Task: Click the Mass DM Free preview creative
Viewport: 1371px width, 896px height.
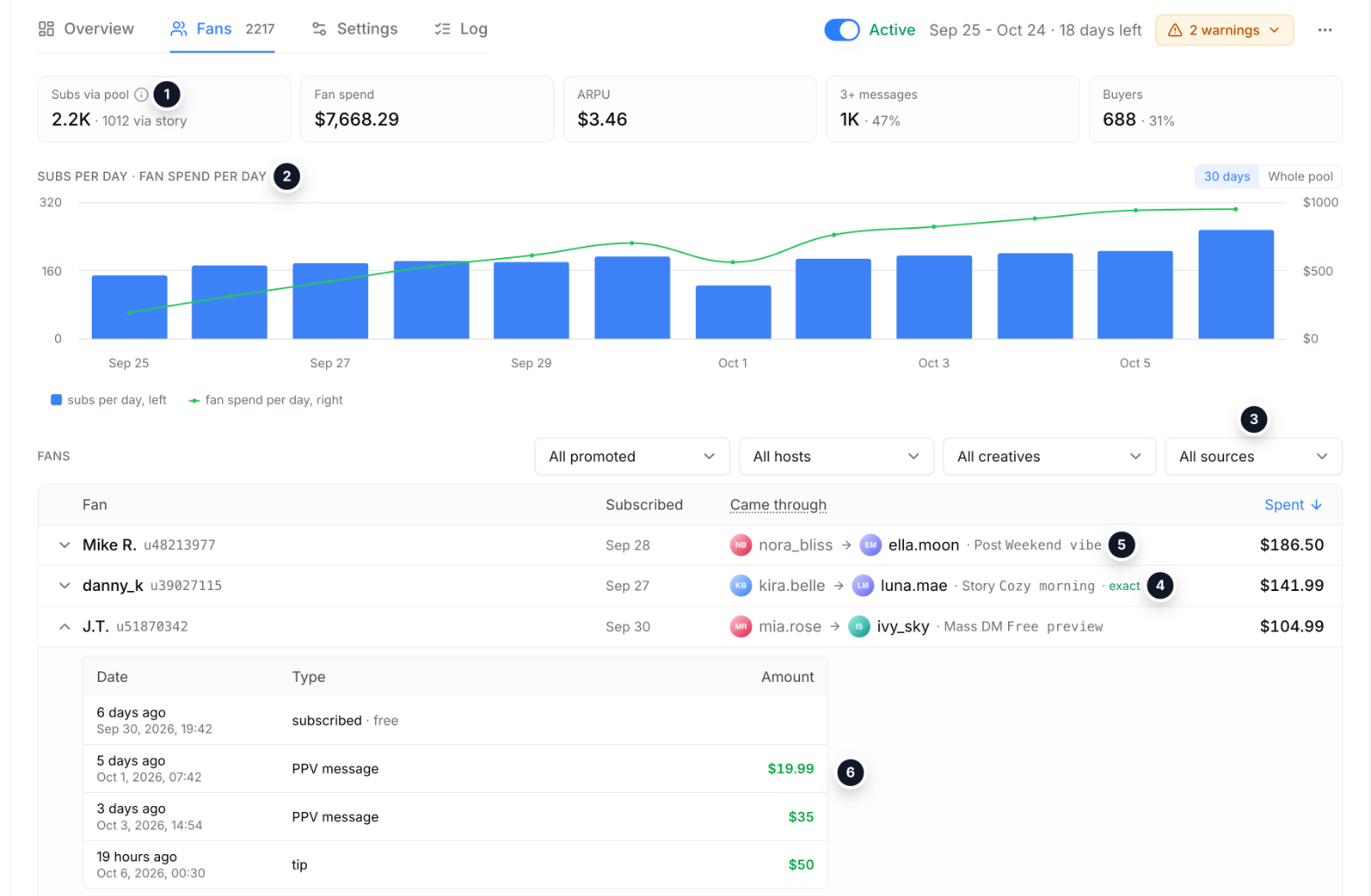Action: click(x=1024, y=627)
